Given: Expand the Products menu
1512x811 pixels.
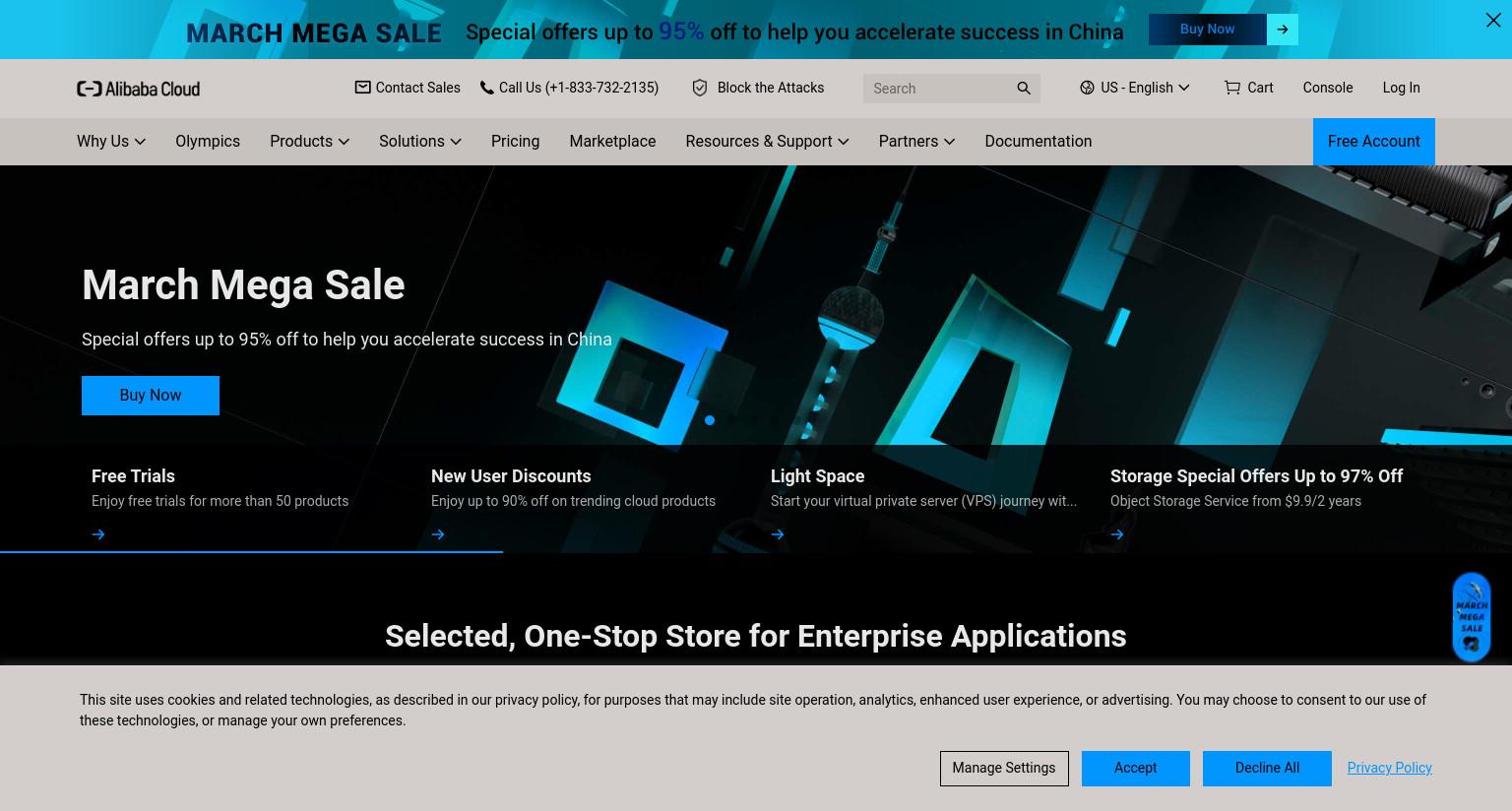Looking at the screenshot, I should tap(309, 142).
